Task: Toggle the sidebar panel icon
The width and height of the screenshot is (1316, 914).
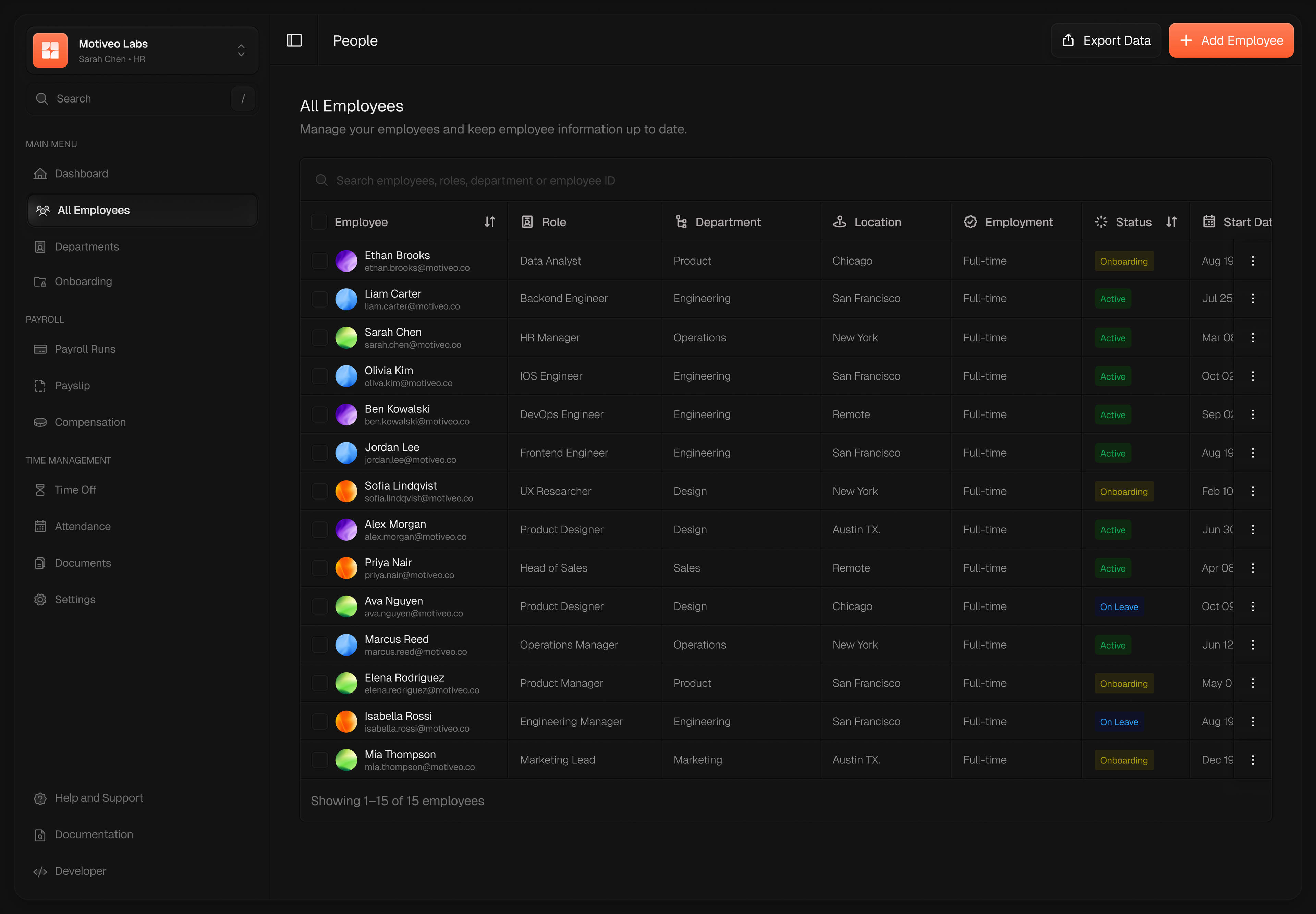Action: pyautogui.click(x=294, y=40)
